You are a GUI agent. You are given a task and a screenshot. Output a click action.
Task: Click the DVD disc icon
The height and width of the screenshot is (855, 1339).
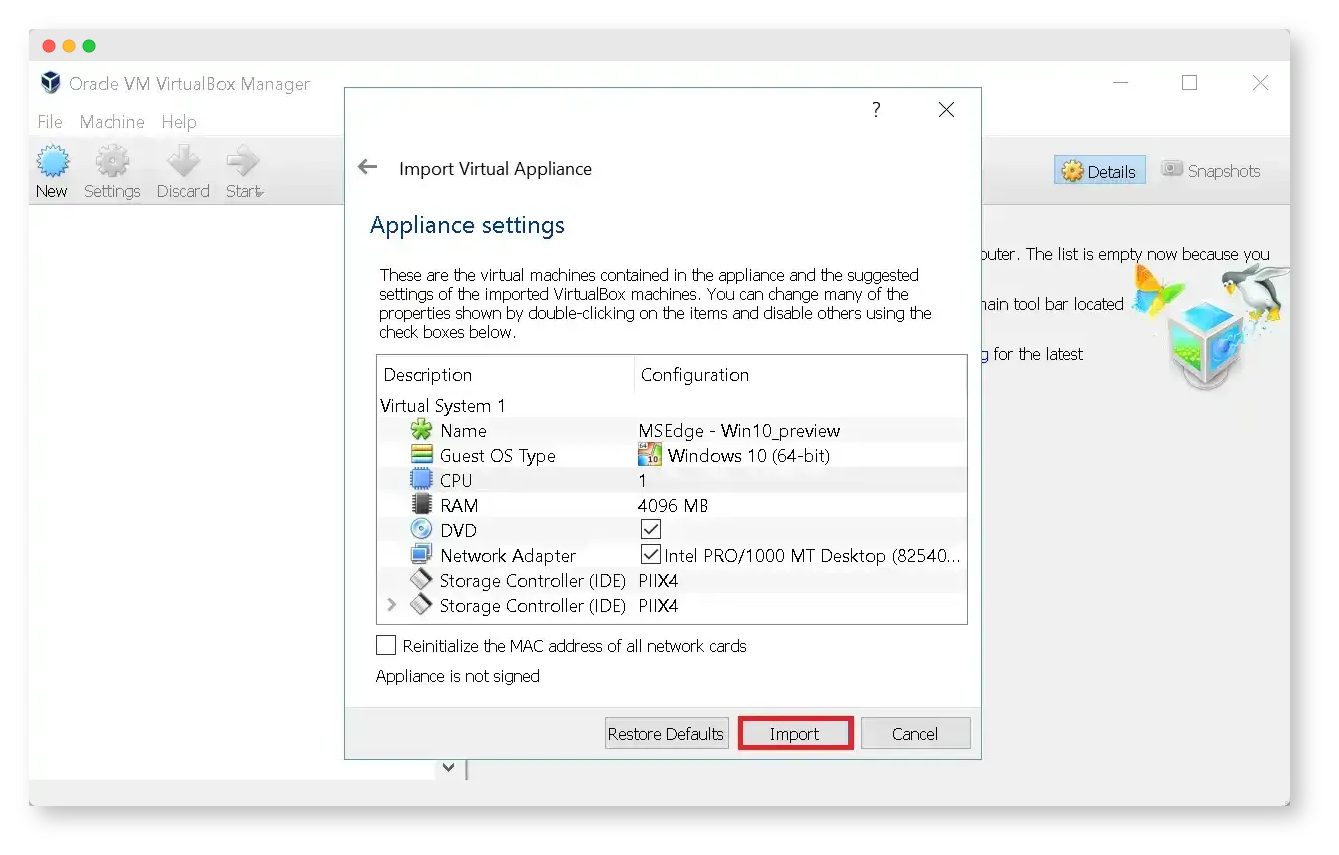point(421,531)
